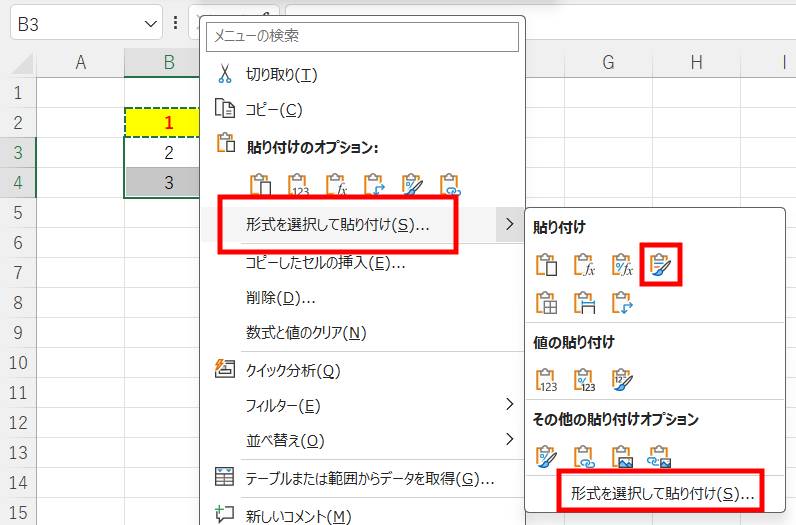796x525 pixels.
Task: Click the Paste Link icon under 貼り付けのオプション
Action: [450, 184]
